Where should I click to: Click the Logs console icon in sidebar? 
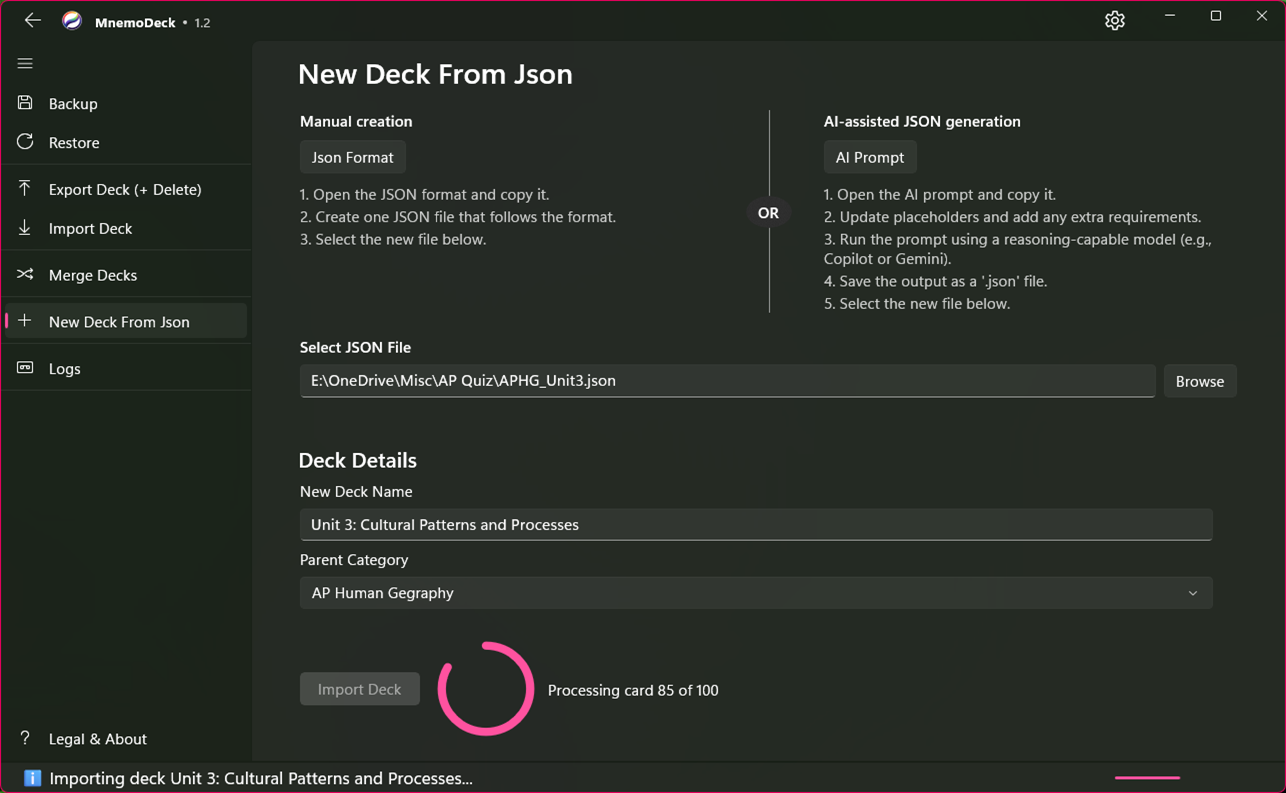coord(25,368)
